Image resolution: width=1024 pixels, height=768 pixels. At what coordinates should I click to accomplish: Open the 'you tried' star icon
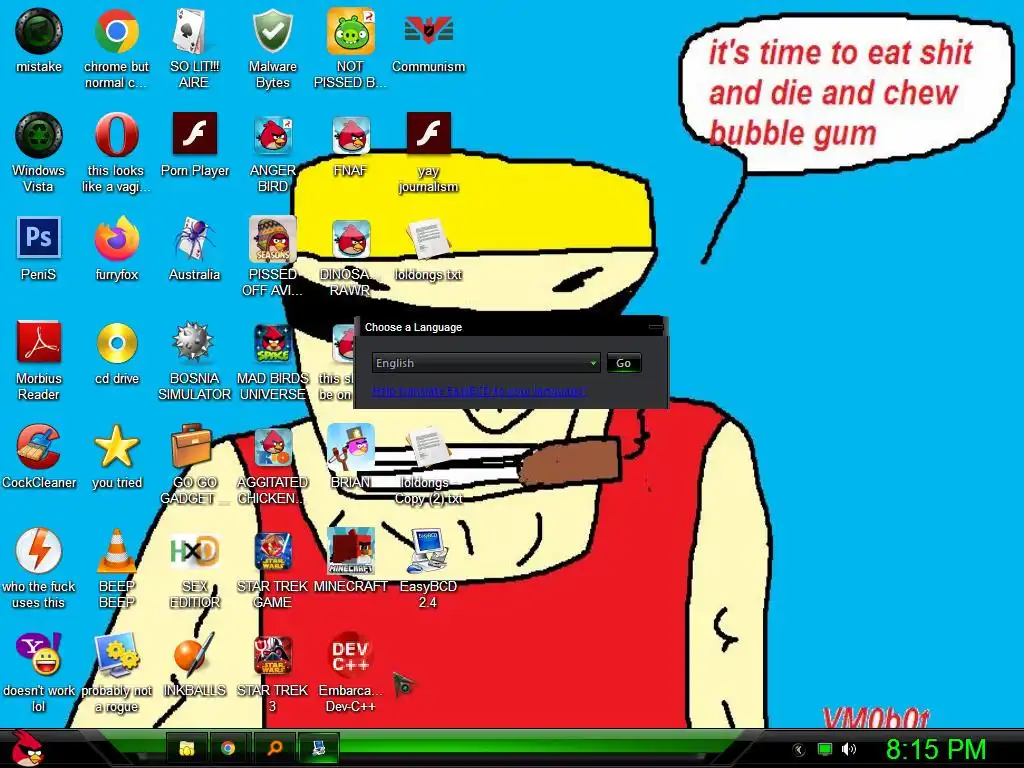[116, 447]
